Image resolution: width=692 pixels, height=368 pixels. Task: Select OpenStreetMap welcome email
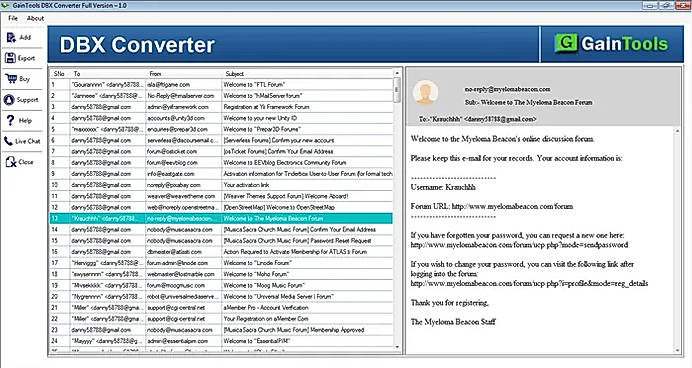tap(221, 207)
